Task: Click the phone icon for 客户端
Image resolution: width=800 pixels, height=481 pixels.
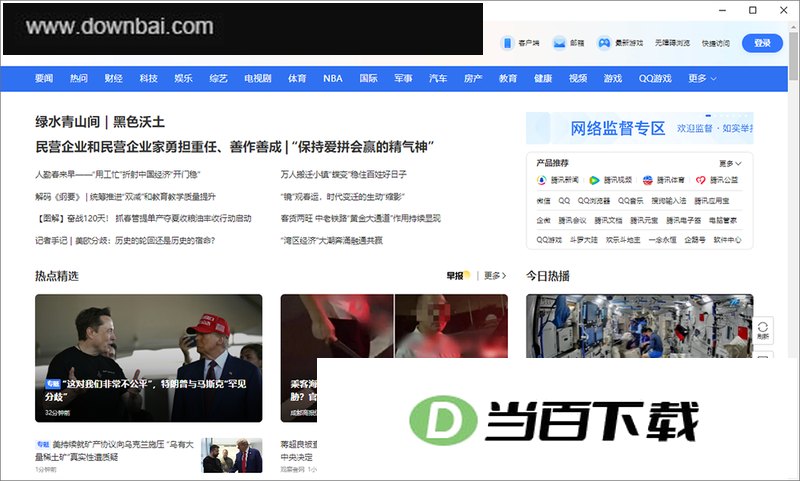Action: (x=507, y=43)
